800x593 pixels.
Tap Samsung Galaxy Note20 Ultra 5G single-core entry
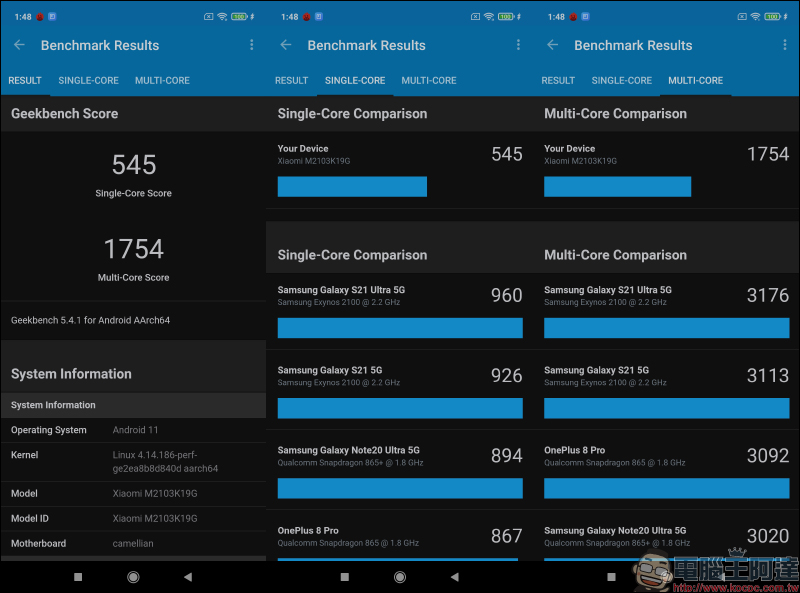400,470
